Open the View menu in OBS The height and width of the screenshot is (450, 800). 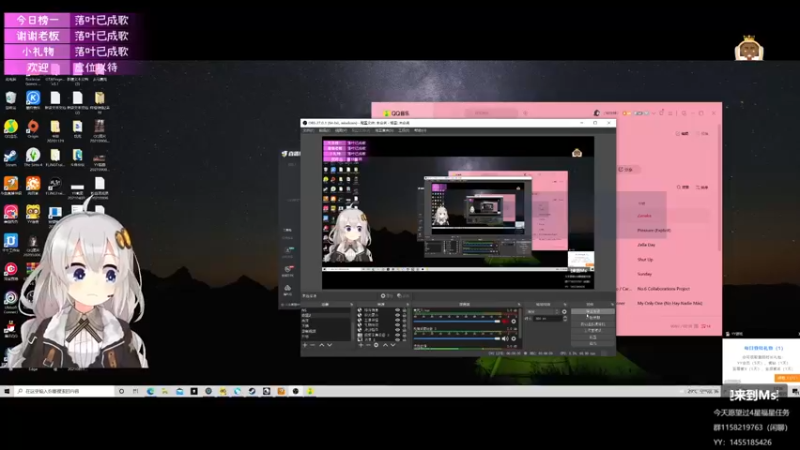[x=341, y=131]
